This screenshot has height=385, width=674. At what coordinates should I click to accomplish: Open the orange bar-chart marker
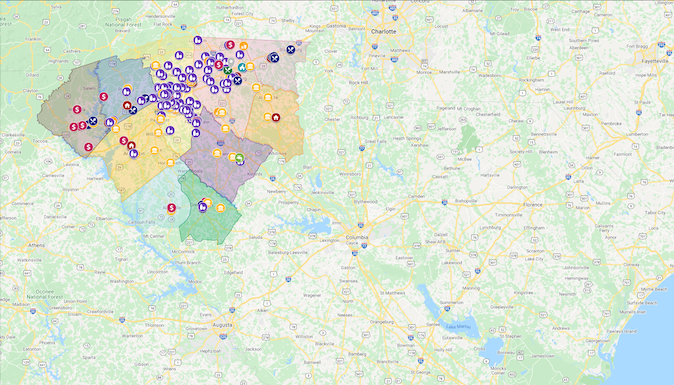tap(244, 46)
